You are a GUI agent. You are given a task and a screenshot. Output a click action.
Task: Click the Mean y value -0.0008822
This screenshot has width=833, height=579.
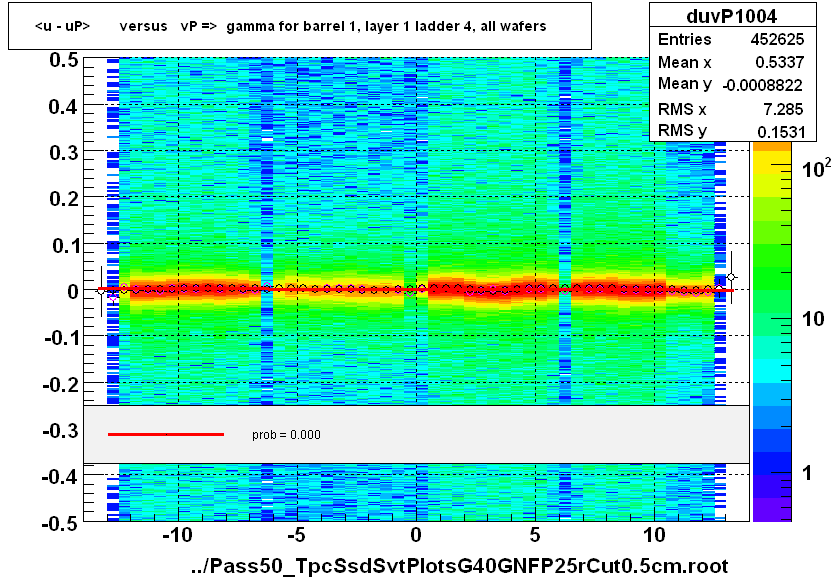tap(762, 85)
